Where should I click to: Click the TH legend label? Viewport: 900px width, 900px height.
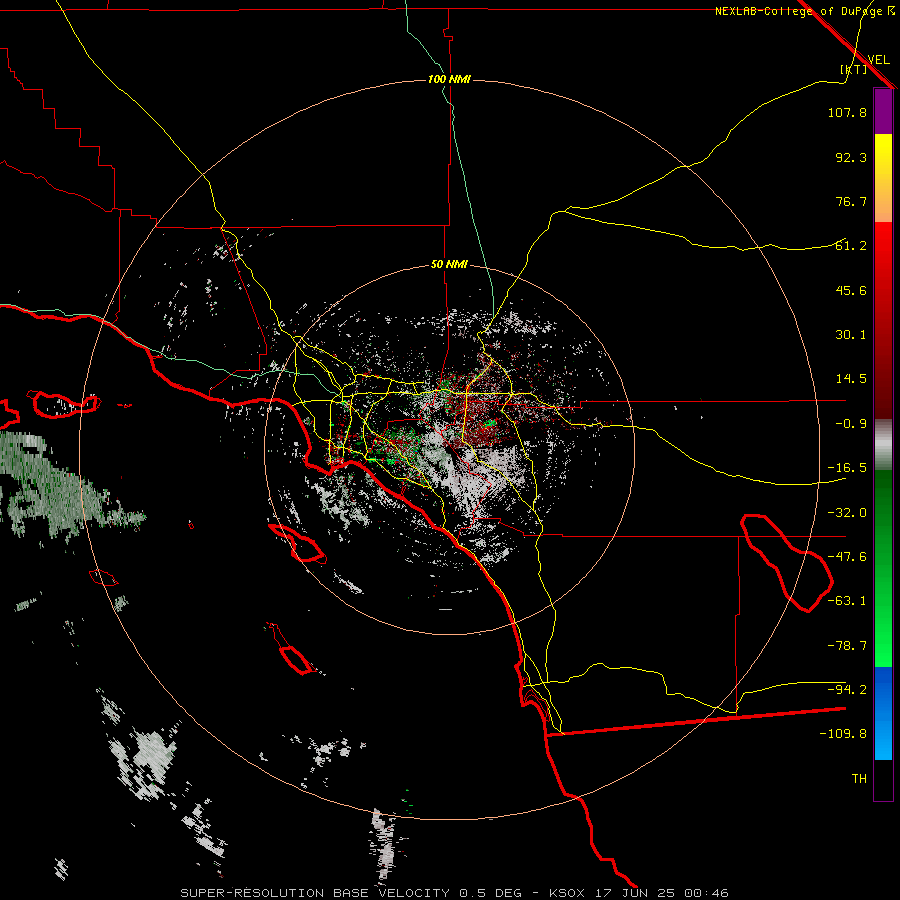point(859,779)
